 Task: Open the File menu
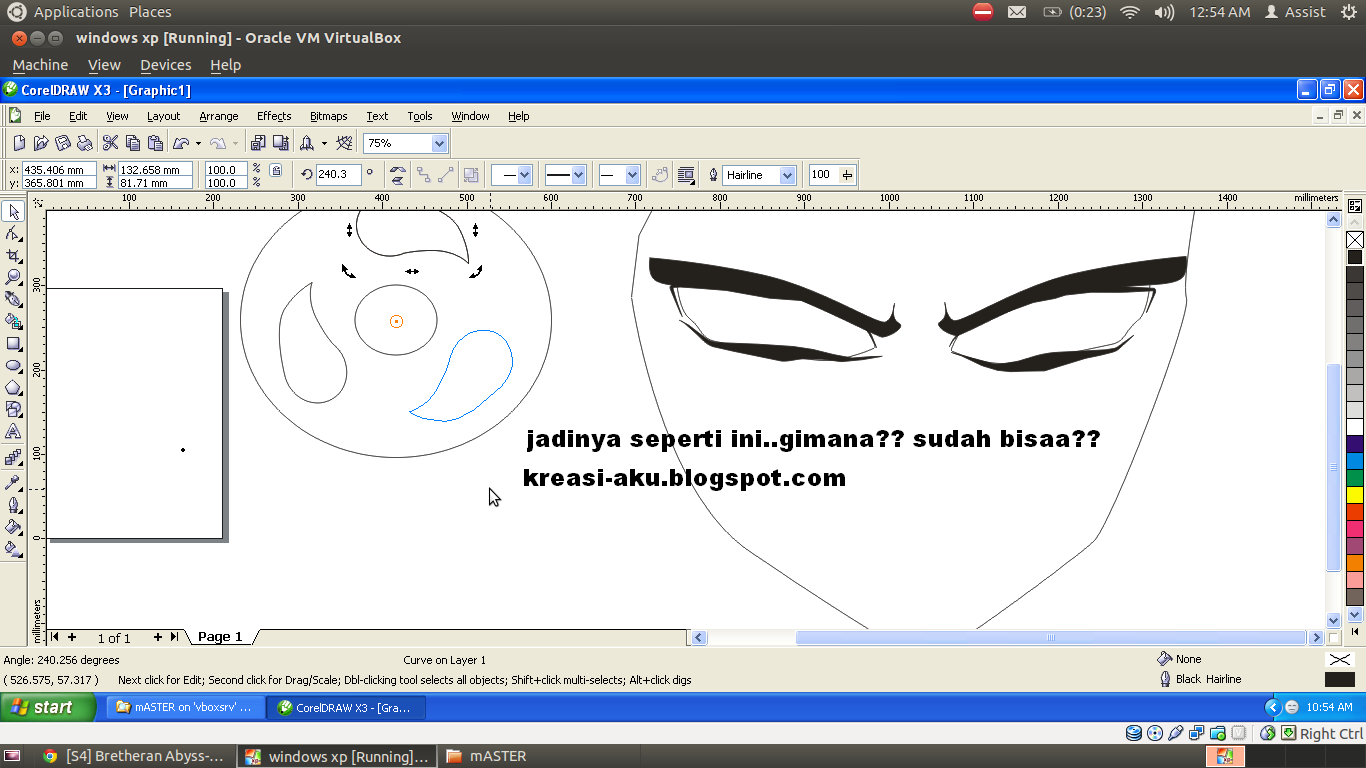coord(42,116)
